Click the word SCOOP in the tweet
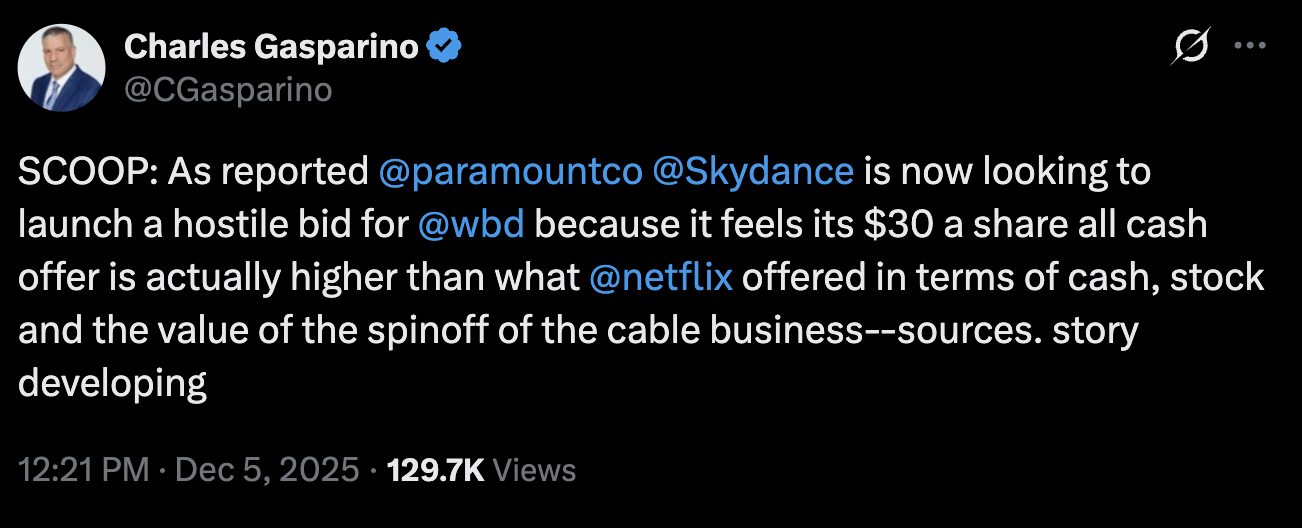This screenshot has width=1302, height=528. 83,172
